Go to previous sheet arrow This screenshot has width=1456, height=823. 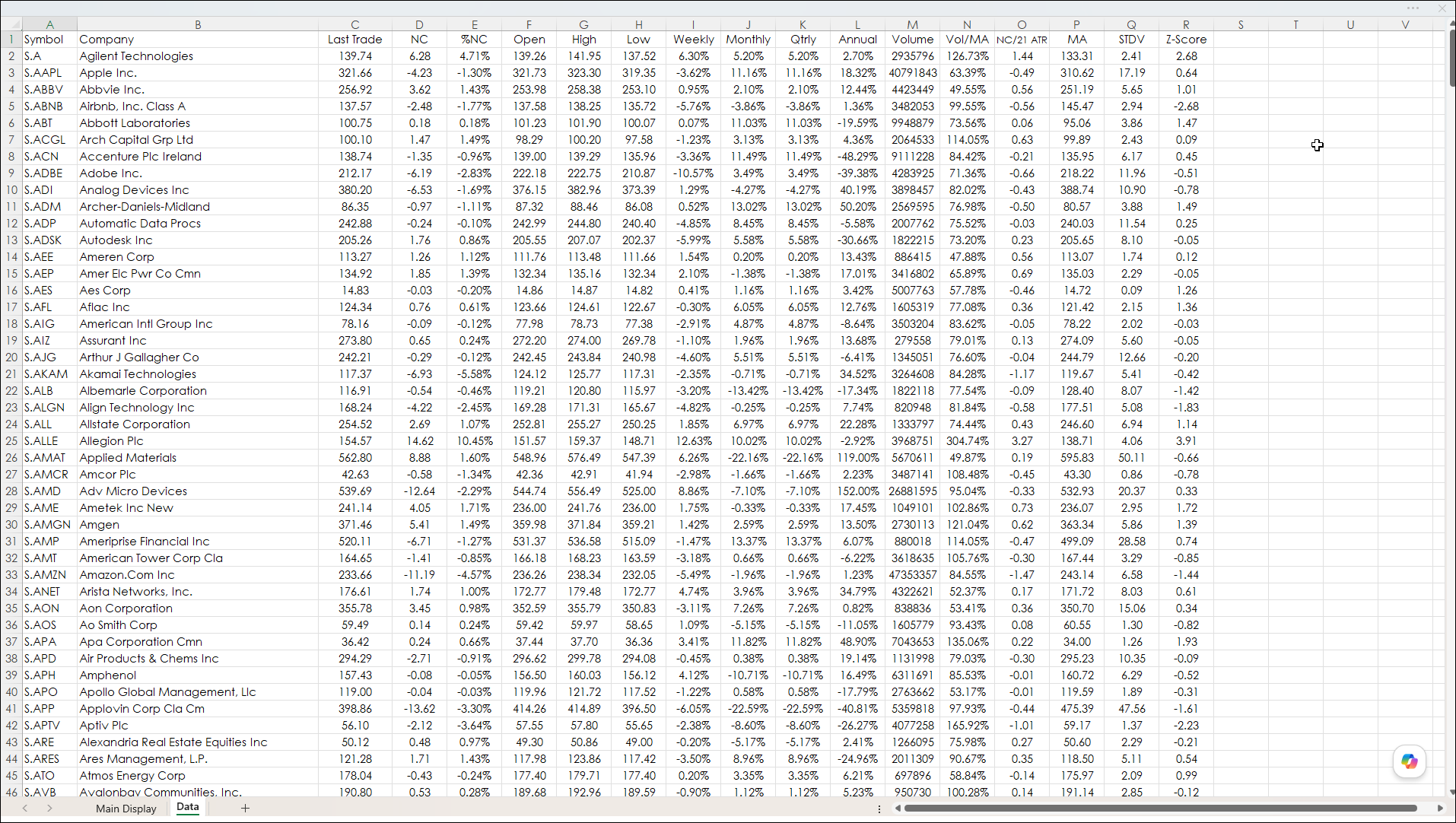pos(25,808)
